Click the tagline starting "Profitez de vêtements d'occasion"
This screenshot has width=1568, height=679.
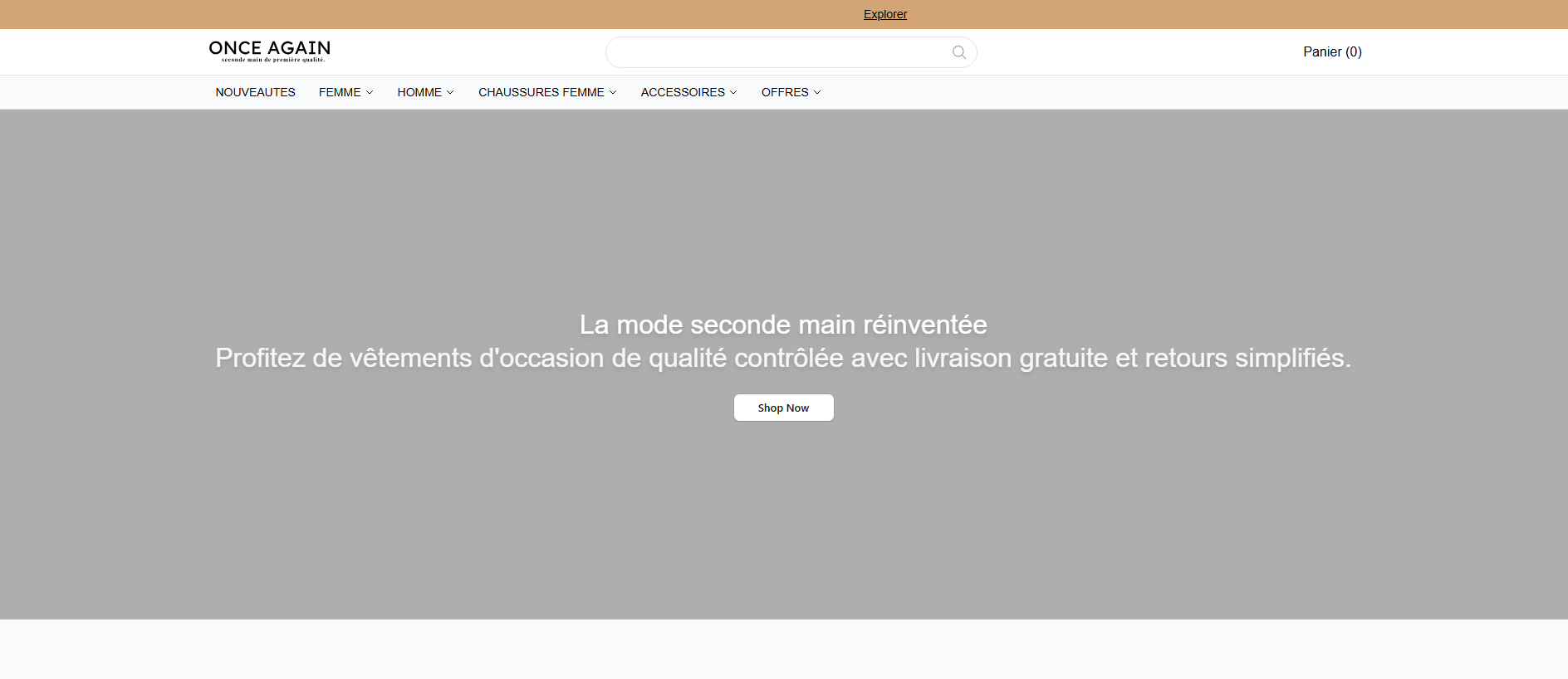tap(783, 358)
